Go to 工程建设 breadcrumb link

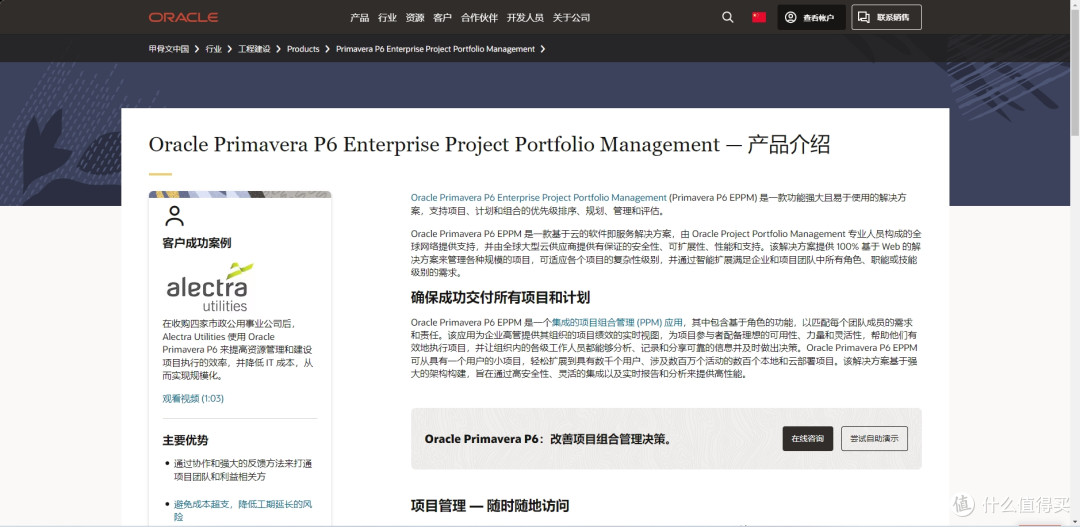pyautogui.click(x=254, y=49)
